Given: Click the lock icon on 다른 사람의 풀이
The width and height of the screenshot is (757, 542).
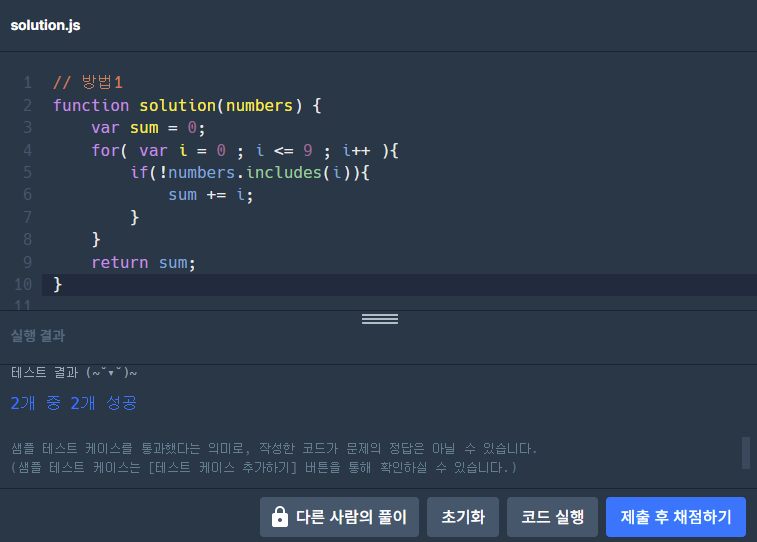Looking at the screenshot, I should [x=280, y=517].
